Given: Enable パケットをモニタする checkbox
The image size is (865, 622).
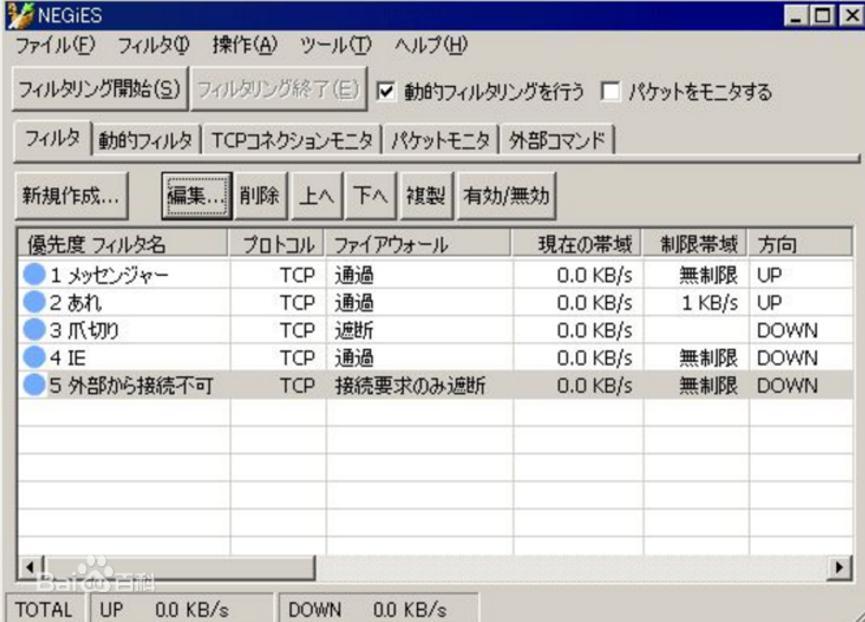Looking at the screenshot, I should [611, 91].
